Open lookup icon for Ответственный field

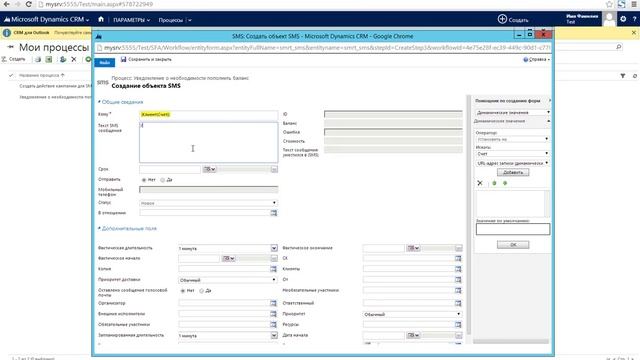[458, 303]
